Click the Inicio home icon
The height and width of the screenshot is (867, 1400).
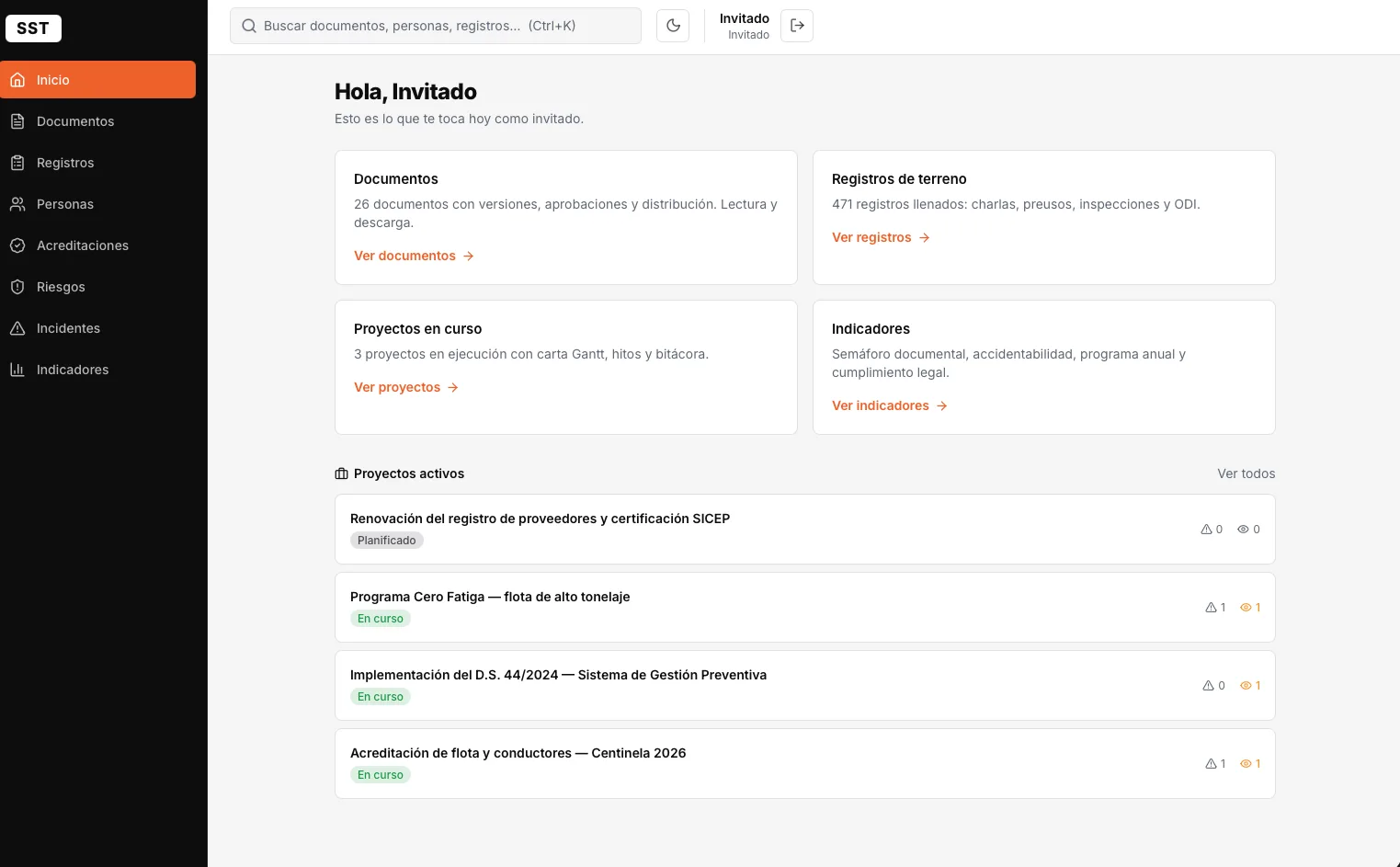tap(17, 80)
